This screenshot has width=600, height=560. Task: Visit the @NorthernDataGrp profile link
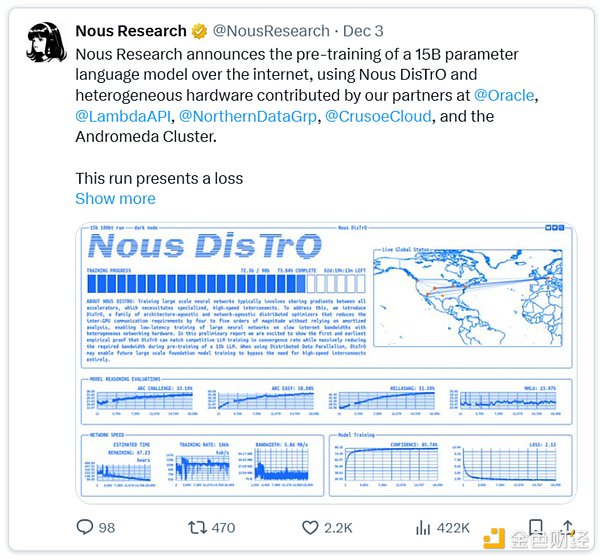point(249,117)
